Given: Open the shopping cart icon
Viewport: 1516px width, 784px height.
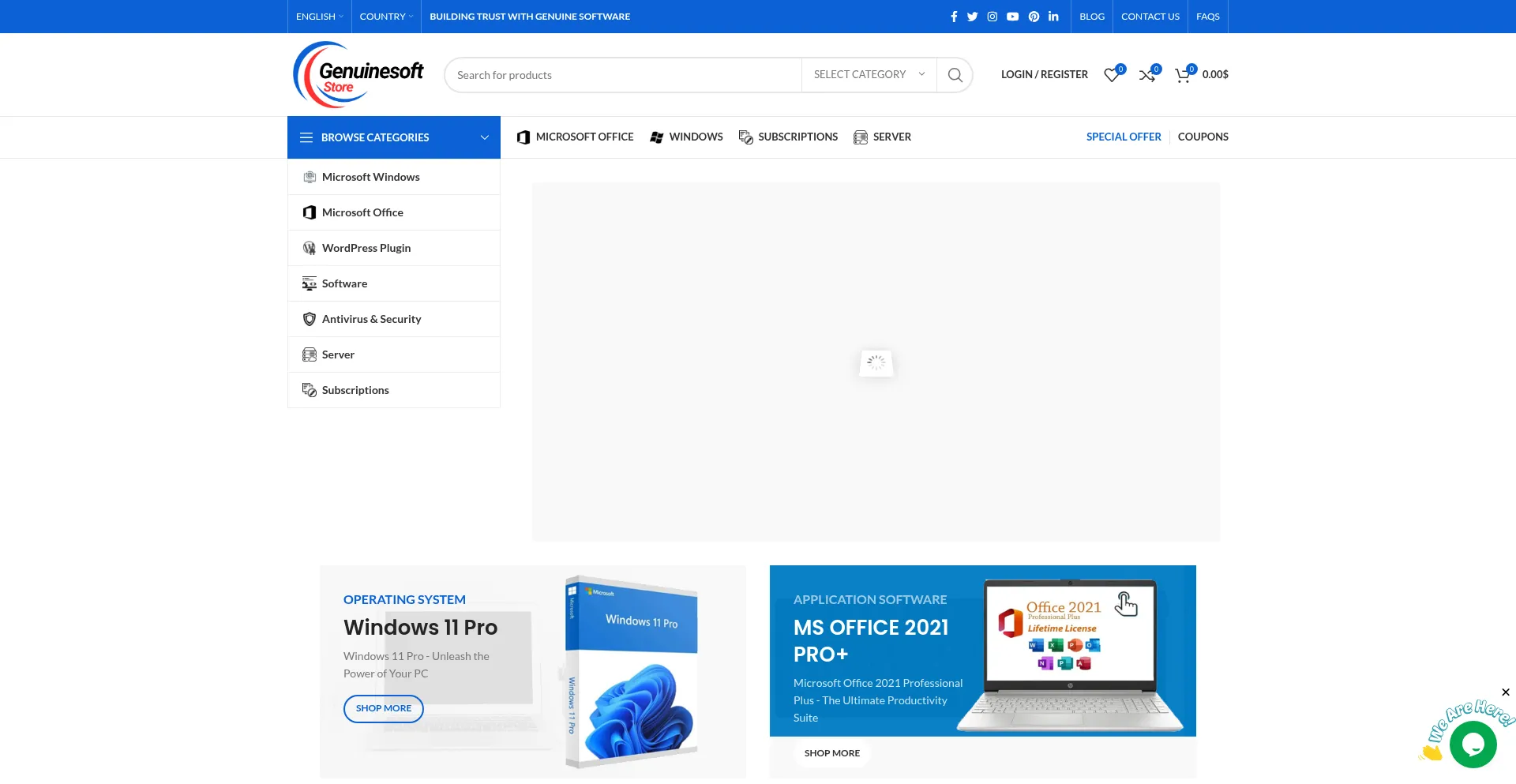Looking at the screenshot, I should 1183,74.
